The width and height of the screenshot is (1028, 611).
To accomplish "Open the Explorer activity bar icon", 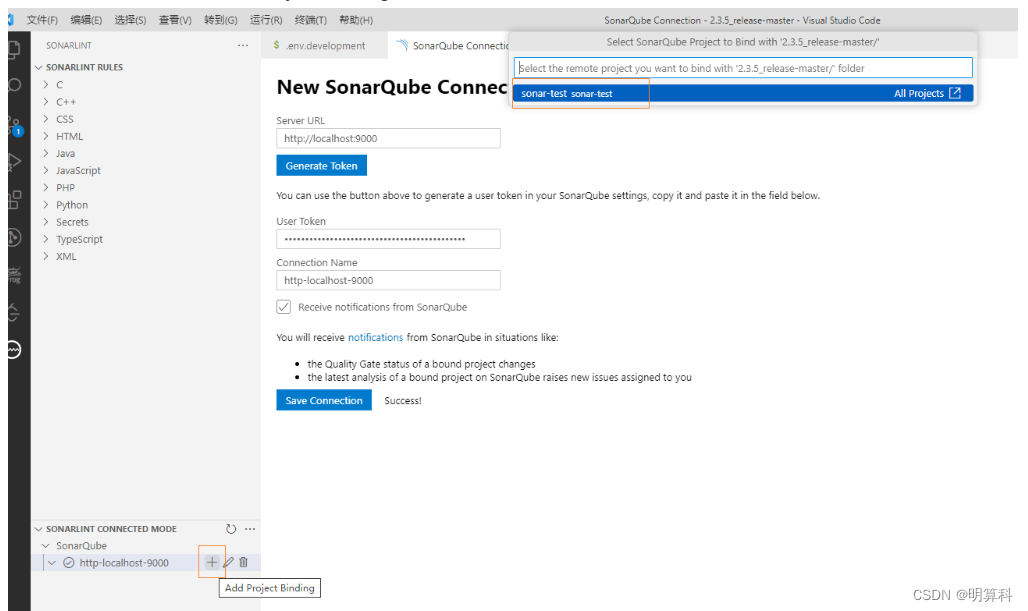I will click(x=14, y=49).
